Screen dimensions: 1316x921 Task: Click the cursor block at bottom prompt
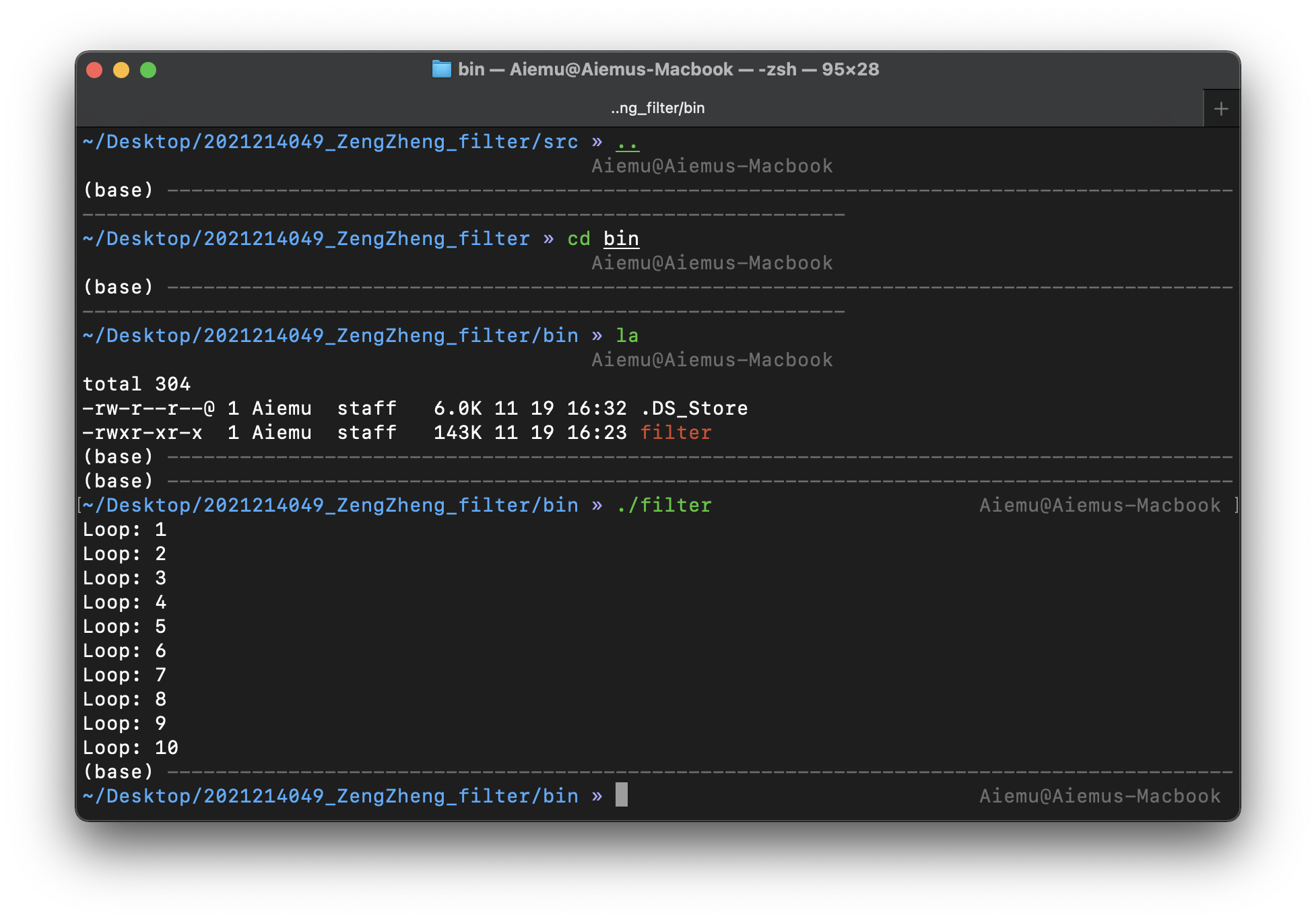click(x=621, y=795)
